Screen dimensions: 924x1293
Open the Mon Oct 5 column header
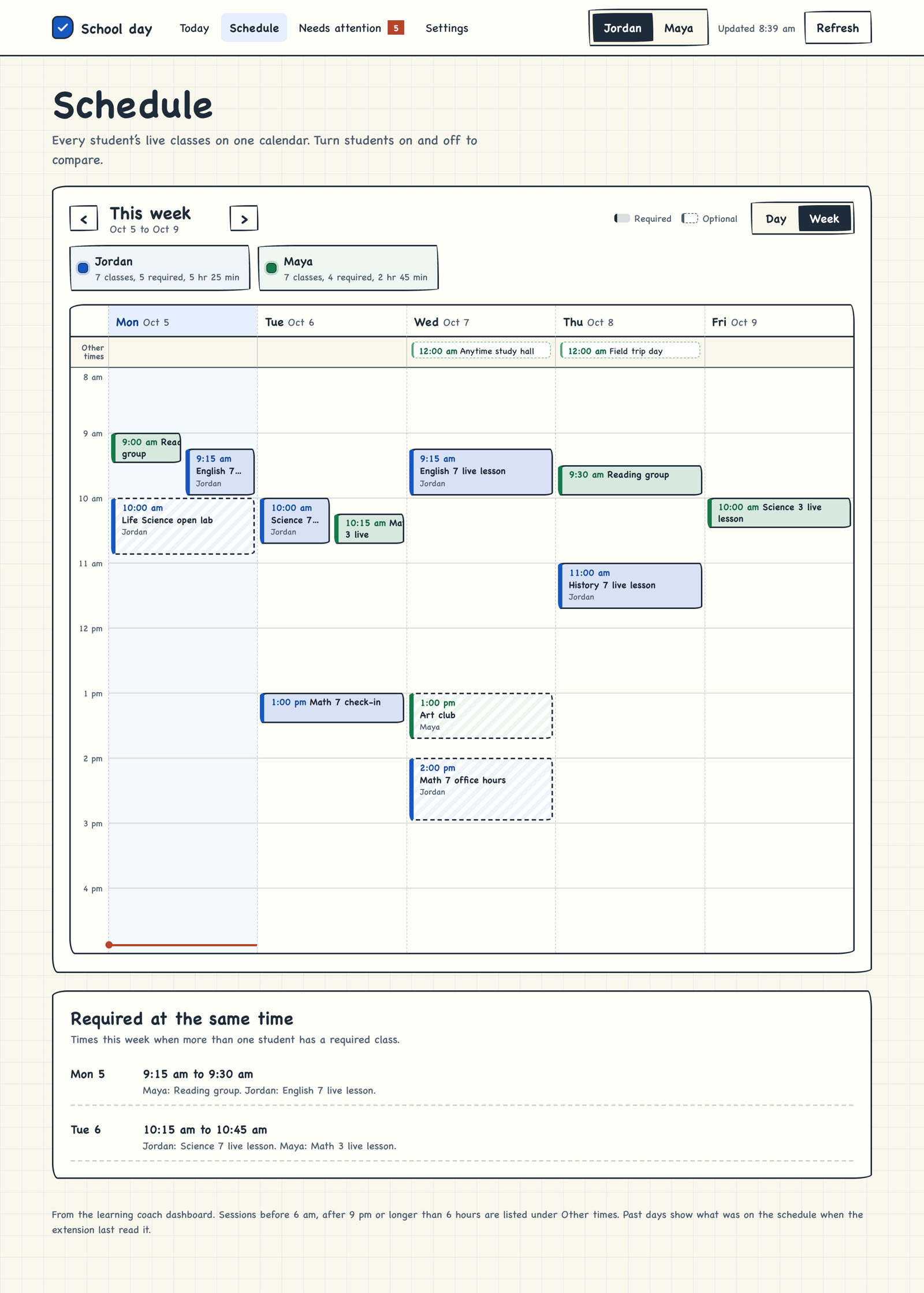click(x=183, y=322)
